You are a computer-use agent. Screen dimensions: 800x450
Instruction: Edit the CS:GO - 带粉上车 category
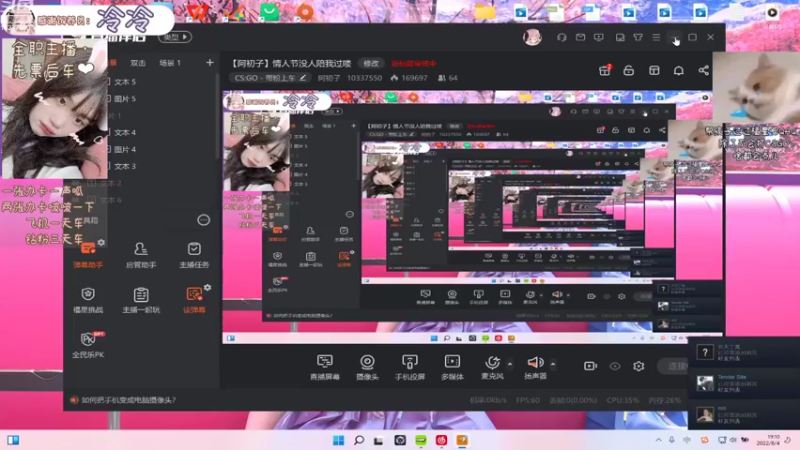[270, 78]
